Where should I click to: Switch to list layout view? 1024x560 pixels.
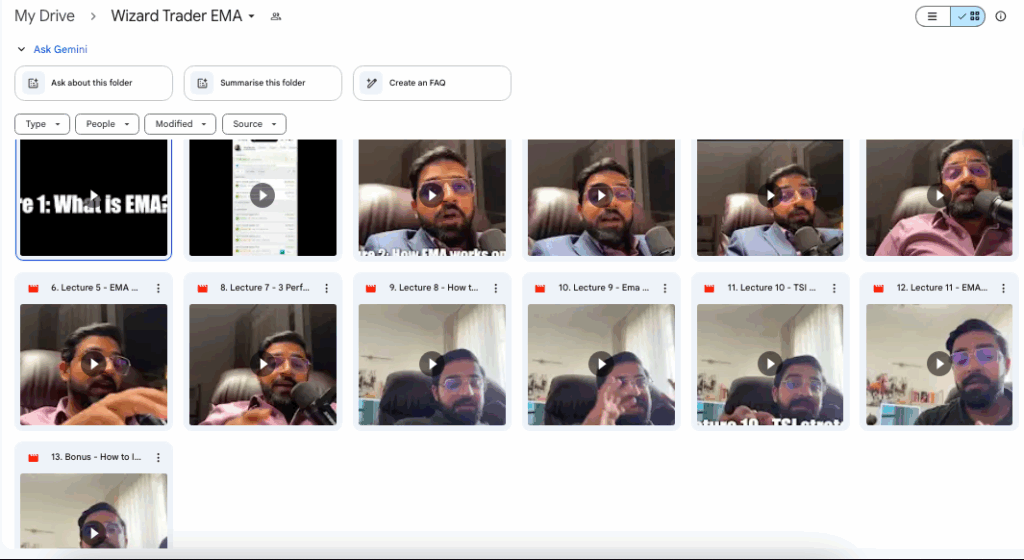(933, 17)
